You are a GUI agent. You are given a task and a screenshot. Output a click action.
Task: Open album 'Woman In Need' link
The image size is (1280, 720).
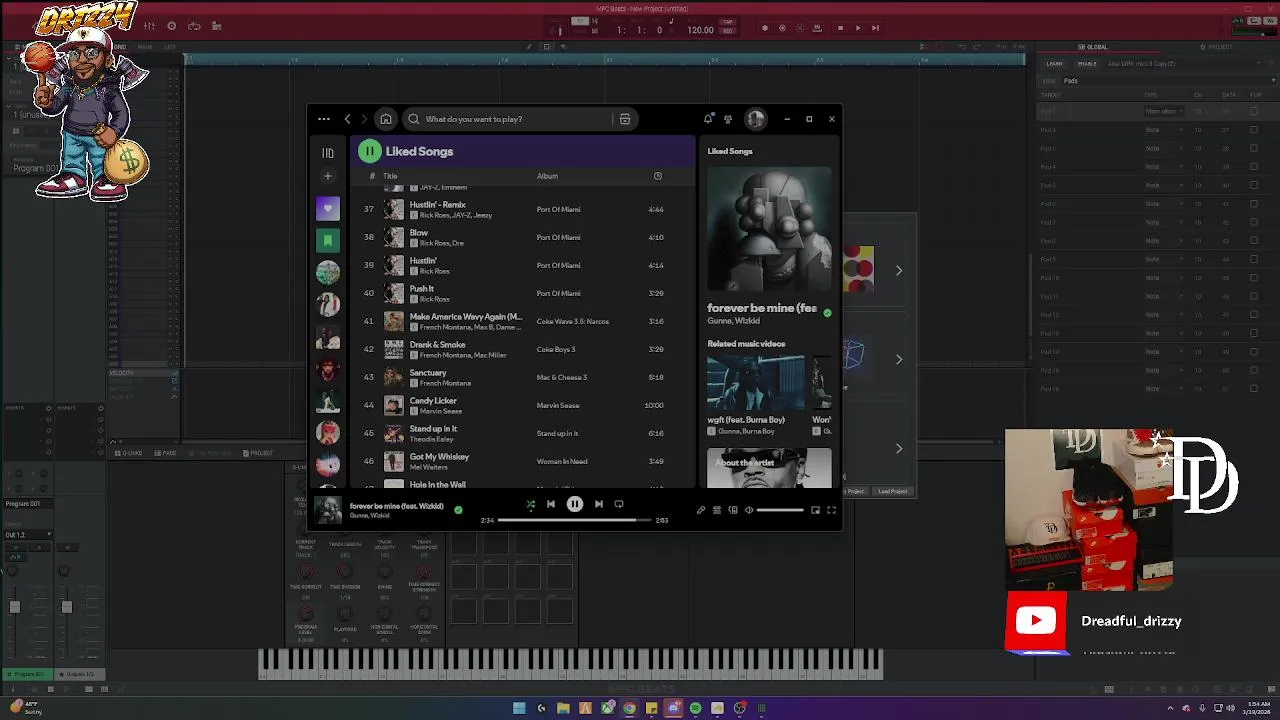click(x=562, y=461)
